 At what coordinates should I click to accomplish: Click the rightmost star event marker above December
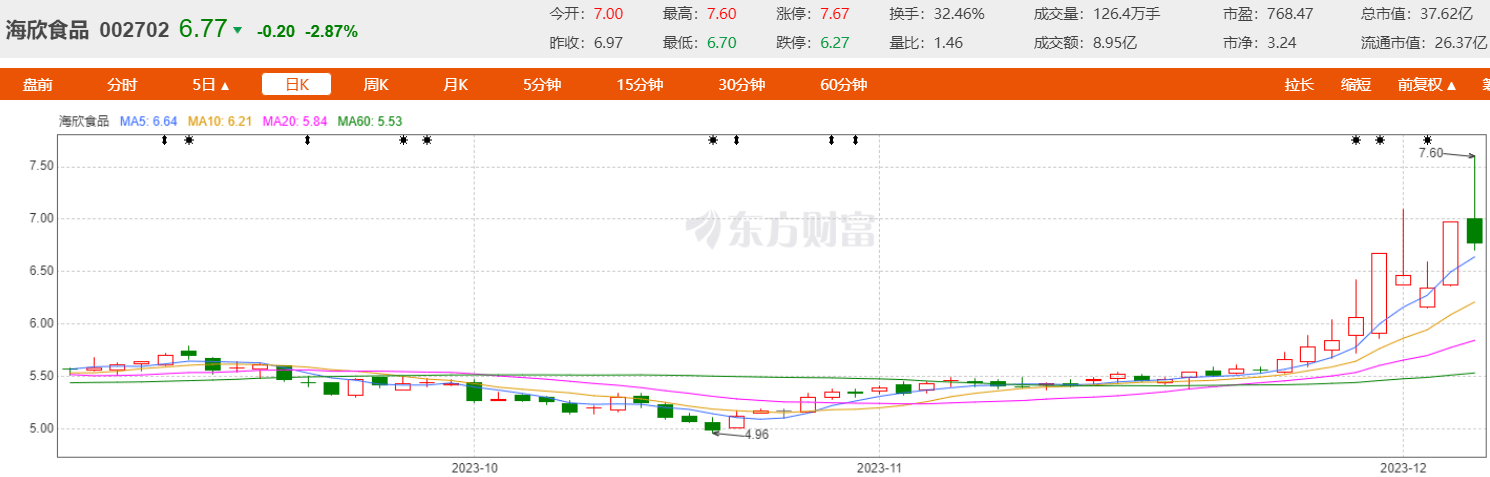pyautogui.click(x=1427, y=140)
